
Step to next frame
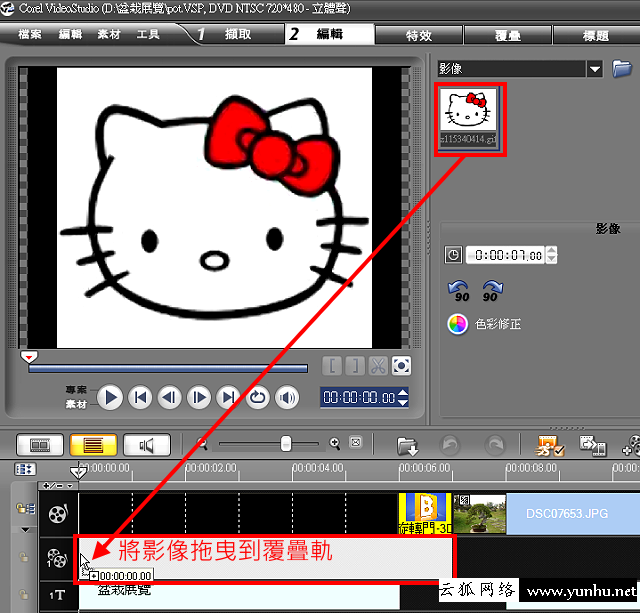[x=199, y=397]
